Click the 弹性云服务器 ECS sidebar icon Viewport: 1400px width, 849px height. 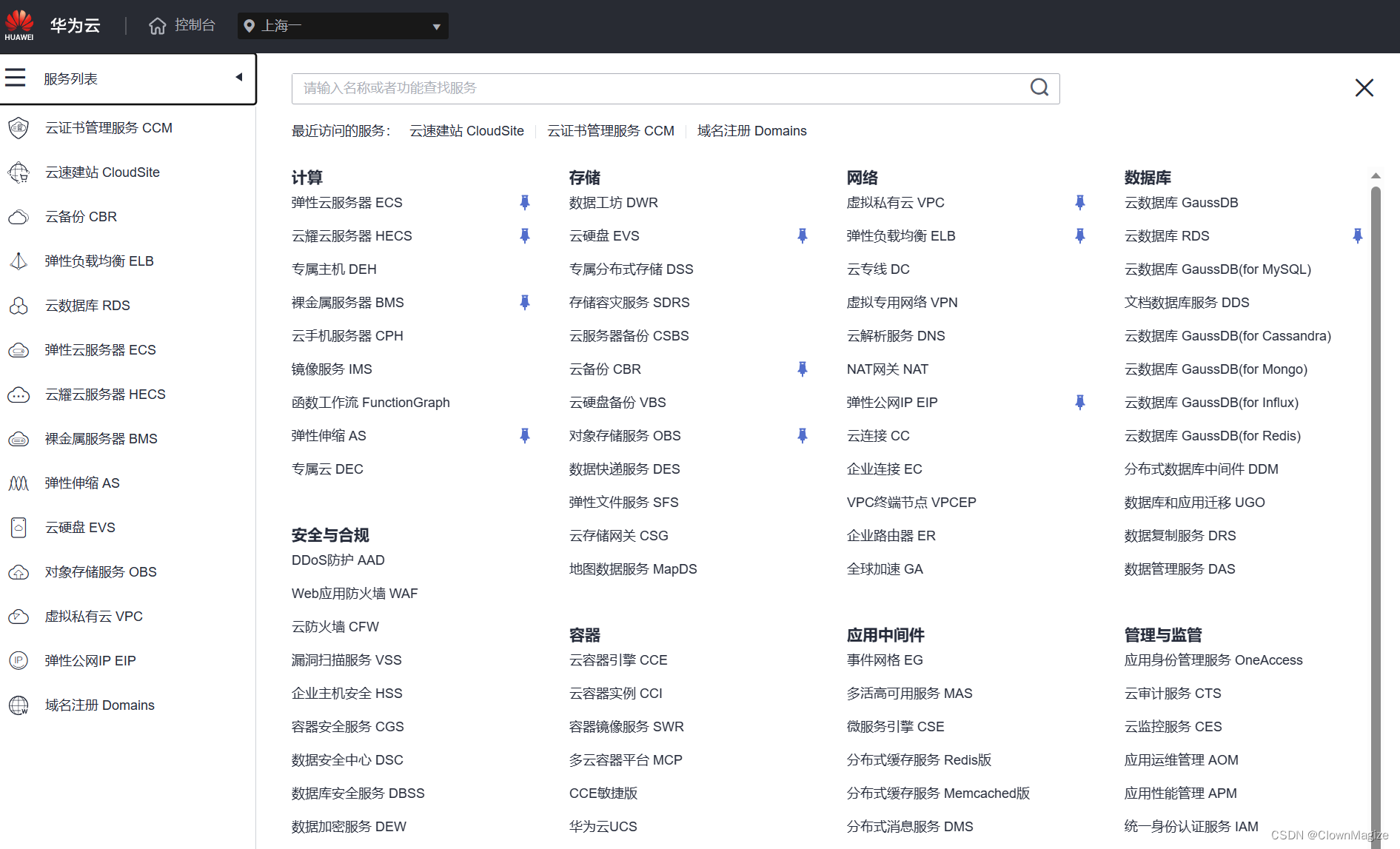point(19,350)
